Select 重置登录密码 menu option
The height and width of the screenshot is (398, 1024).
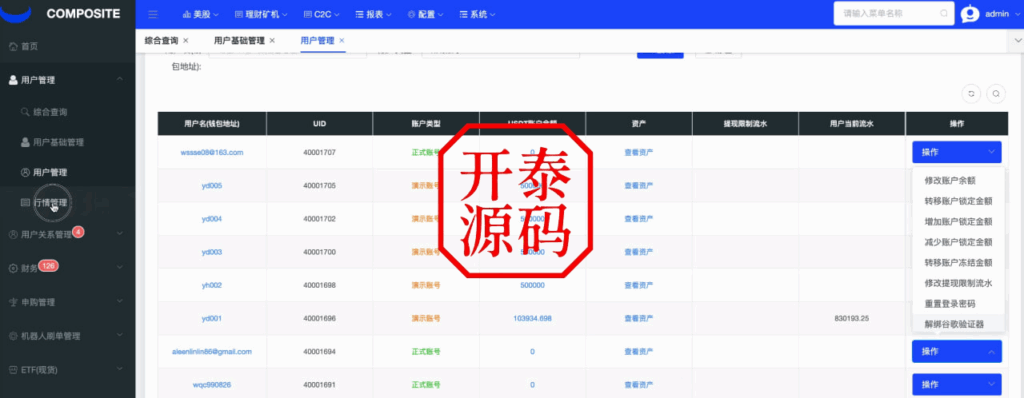pyautogui.click(x=950, y=304)
